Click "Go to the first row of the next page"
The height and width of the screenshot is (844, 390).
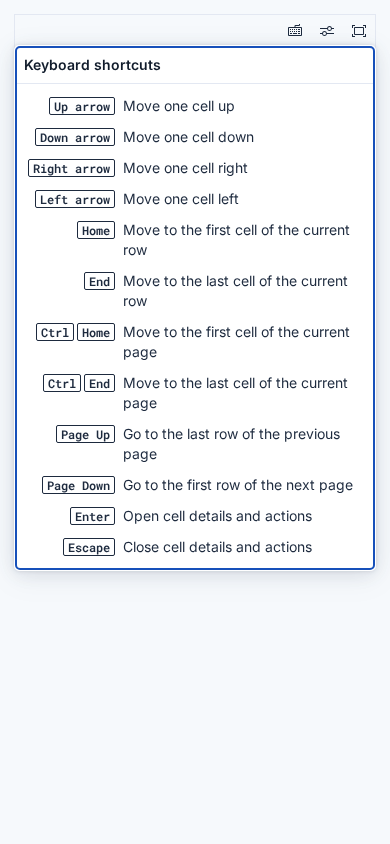[x=238, y=485]
